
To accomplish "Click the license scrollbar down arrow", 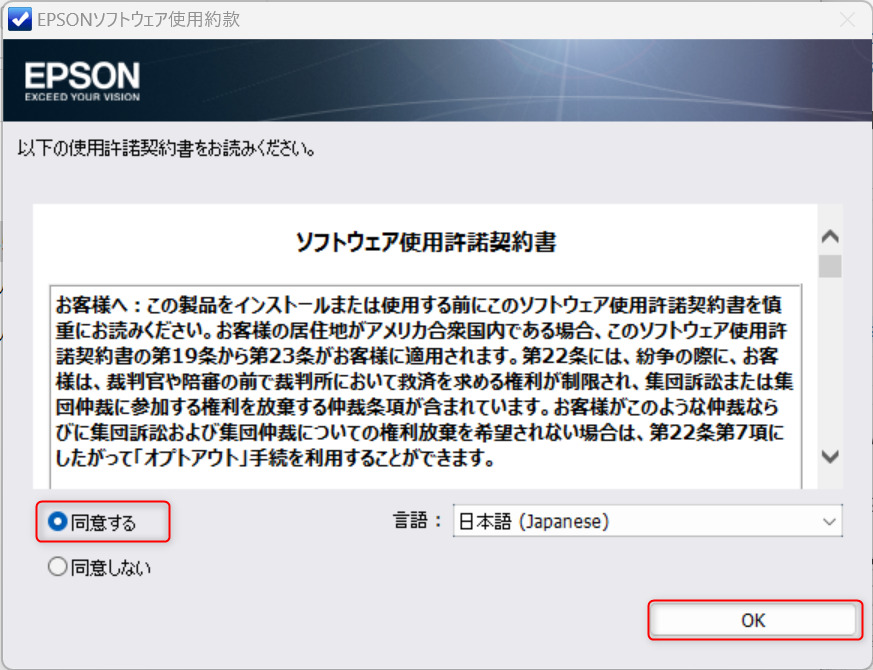I will (x=830, y=457).
